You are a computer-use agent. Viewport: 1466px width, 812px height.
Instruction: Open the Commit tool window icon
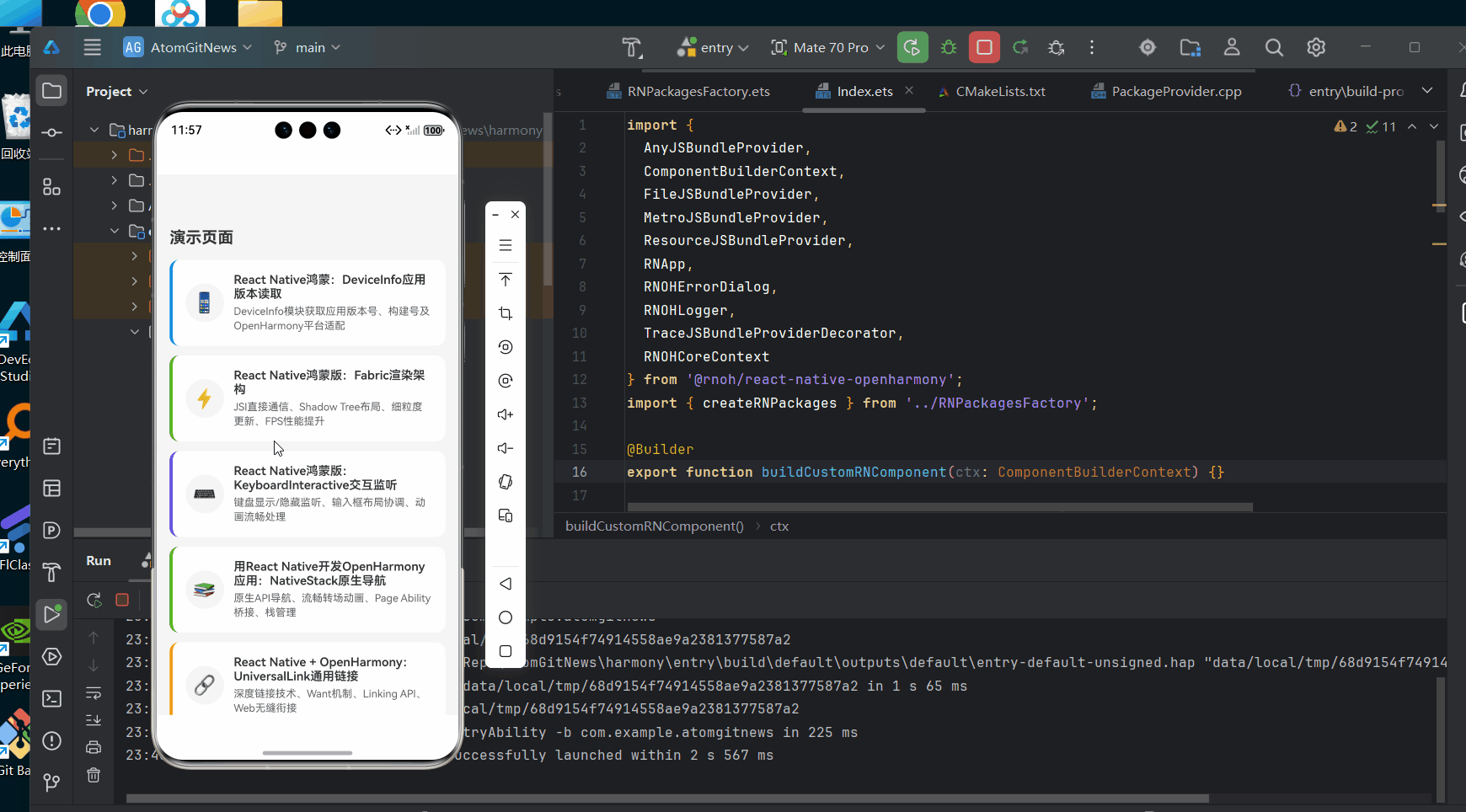(51, 132)
